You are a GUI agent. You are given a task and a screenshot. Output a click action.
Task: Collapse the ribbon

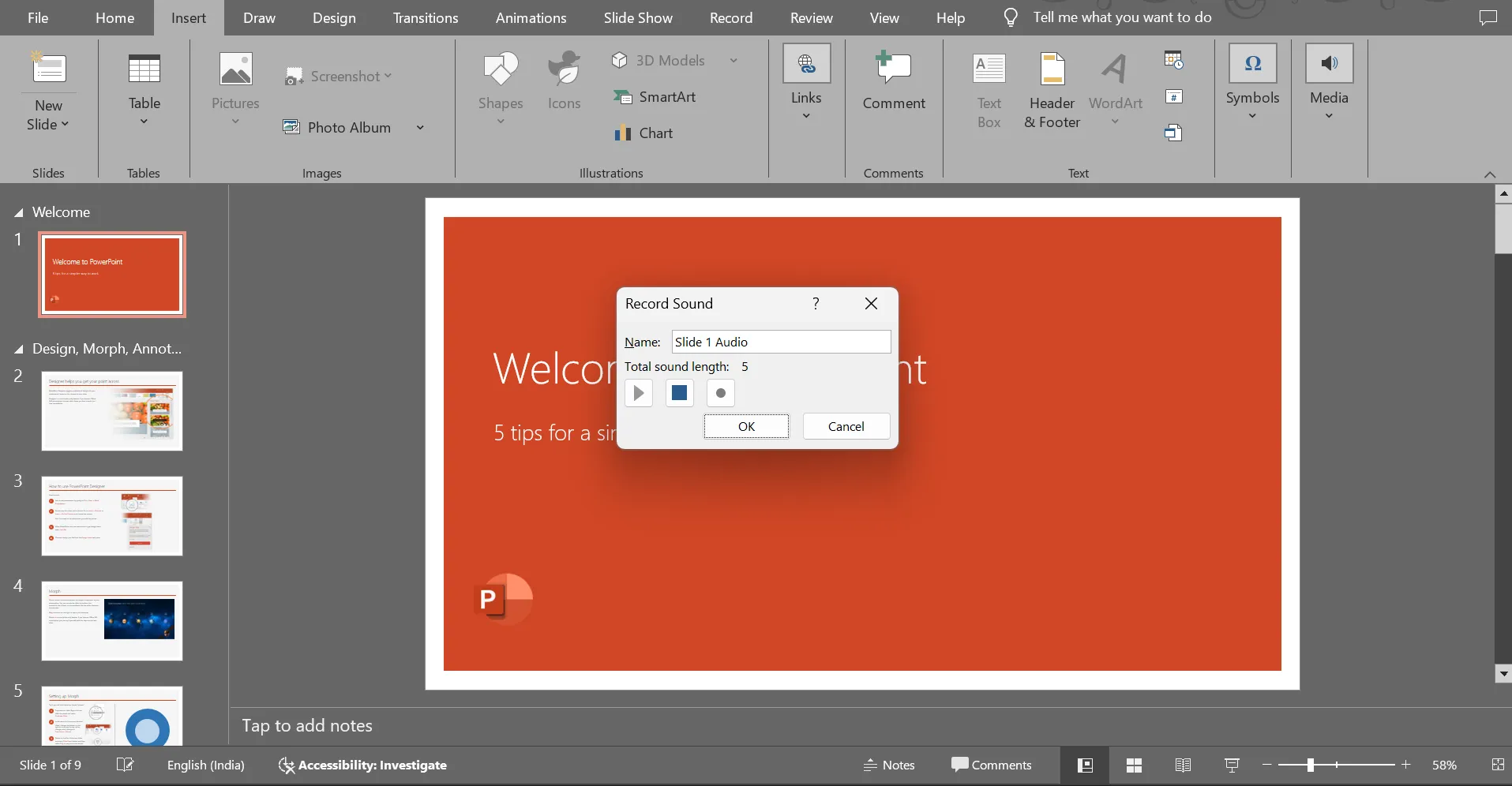(x=1489, y=174)
